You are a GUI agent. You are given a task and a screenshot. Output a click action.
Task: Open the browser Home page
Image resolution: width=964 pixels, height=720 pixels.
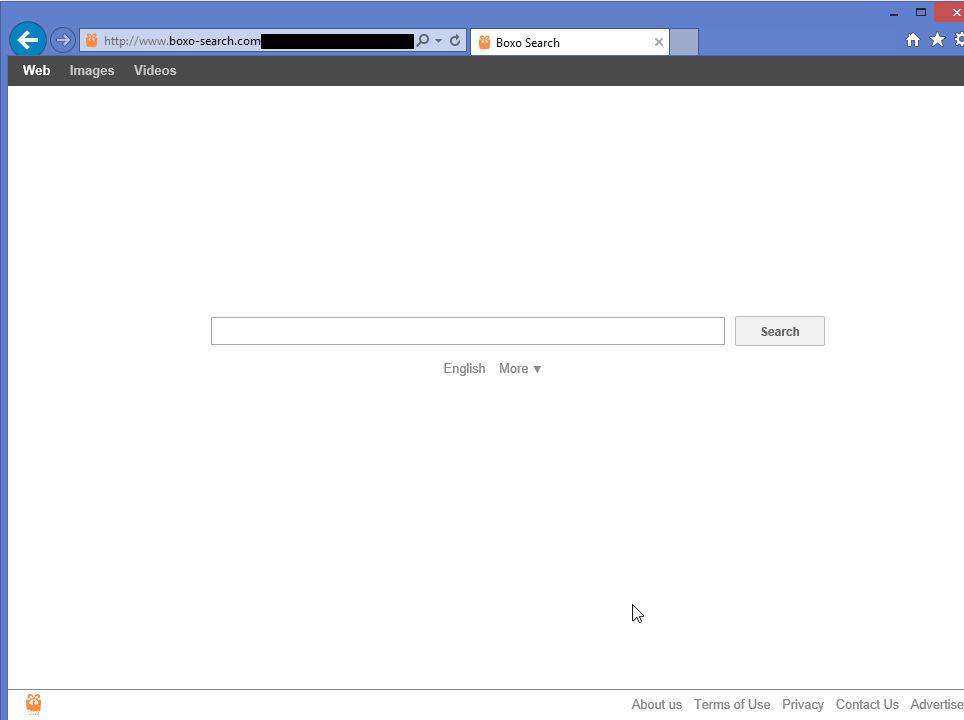coord(912,39)
